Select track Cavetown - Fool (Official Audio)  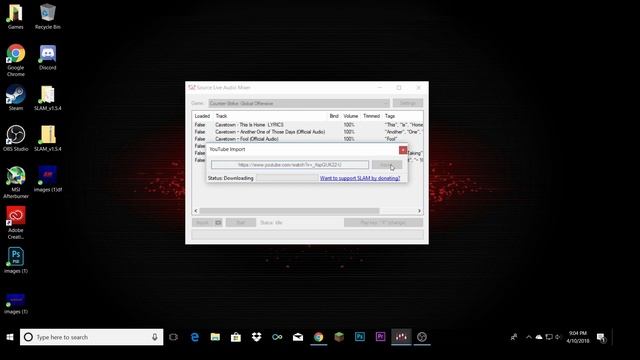(247, 139)
